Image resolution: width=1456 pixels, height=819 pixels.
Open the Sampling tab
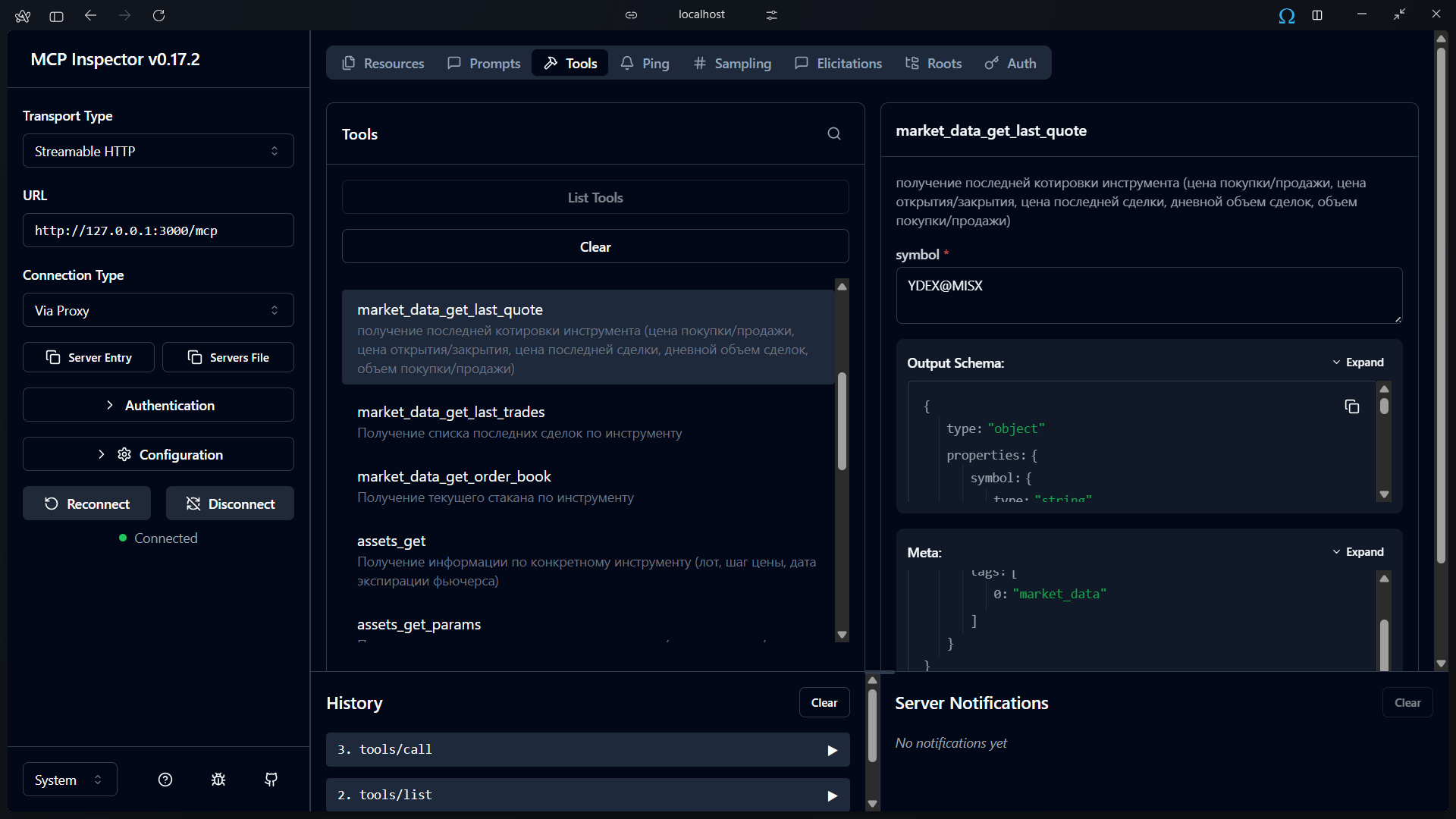[x=733, y=64]
